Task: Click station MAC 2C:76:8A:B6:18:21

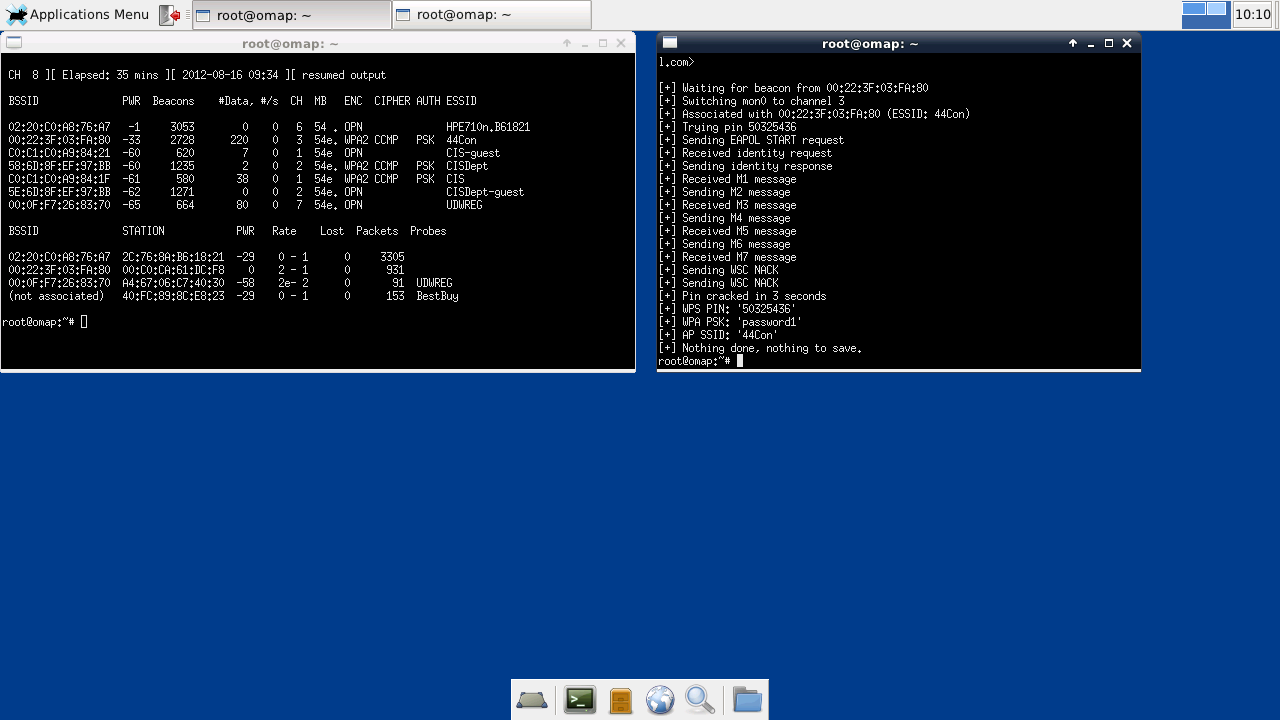Action: pyautogui.click(x=173, y=257)
